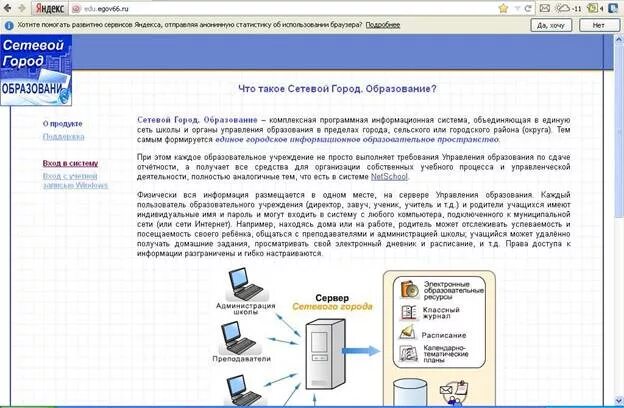
Task: Click the blue info icon in notification bar
Action: click(x=9, y=25)
